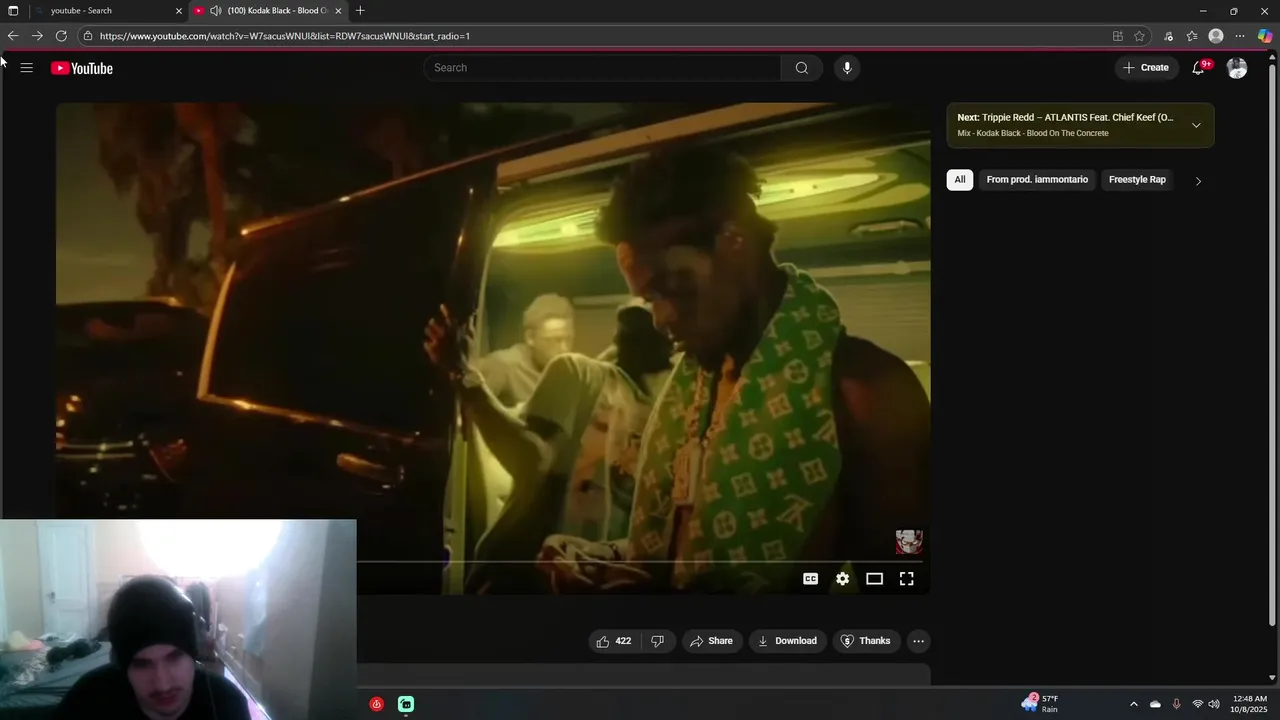Select the Freestyle Rap chip
Viewport: 1280px width, 720px height.
click(x=1137, y=180)
